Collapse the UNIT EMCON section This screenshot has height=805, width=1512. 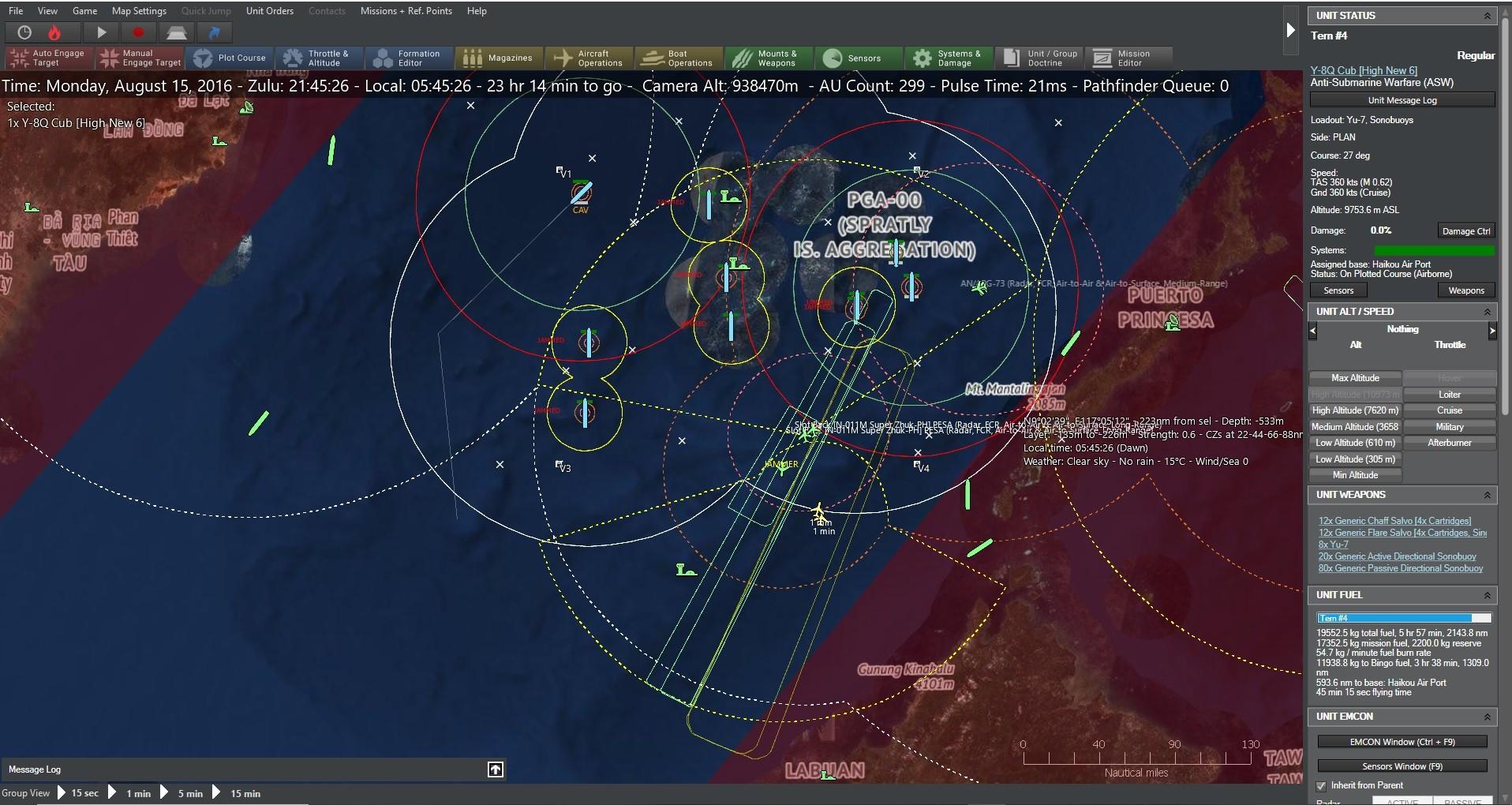tap(1488, 717)
